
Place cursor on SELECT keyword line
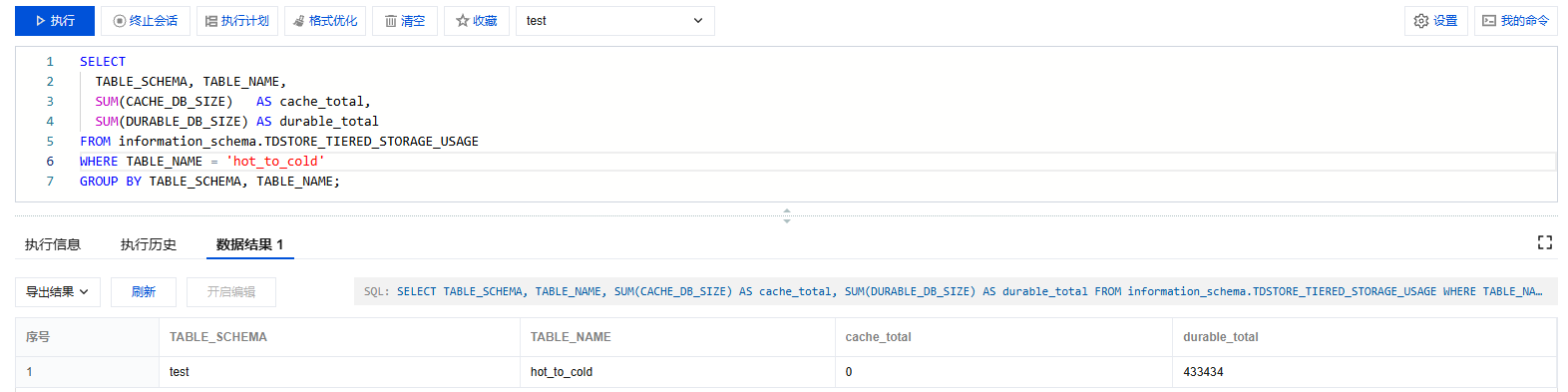pyautogui.click(x=103, y=62)
